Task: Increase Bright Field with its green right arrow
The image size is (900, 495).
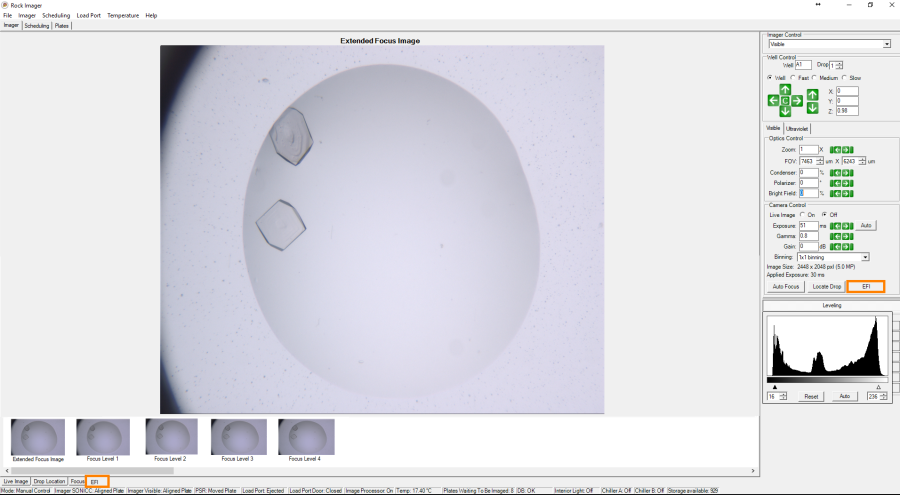Action: (x=847, y=194)
